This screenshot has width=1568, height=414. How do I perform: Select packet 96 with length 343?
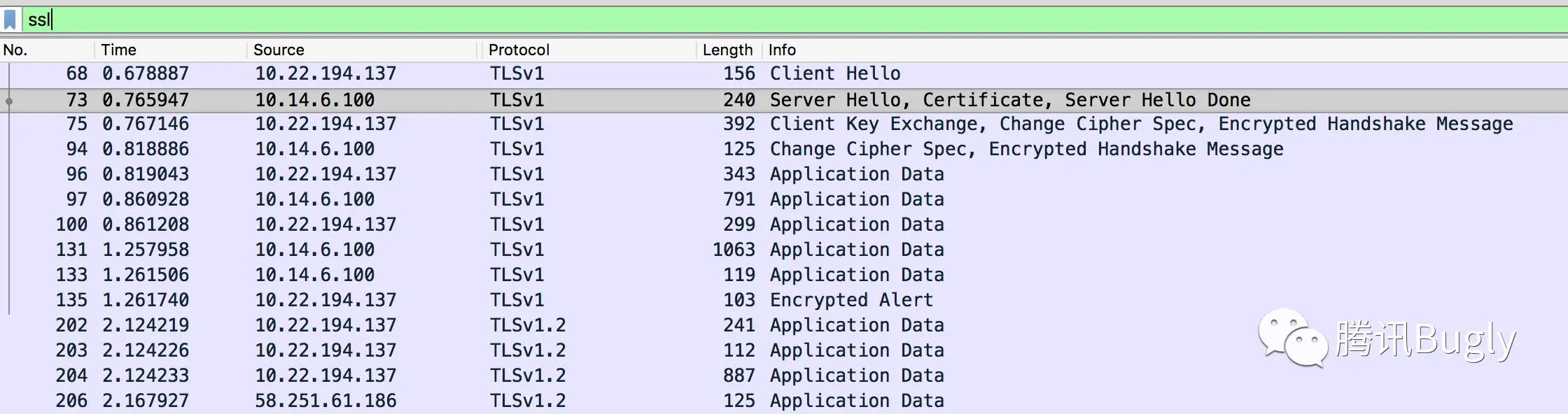coord(784,174)
